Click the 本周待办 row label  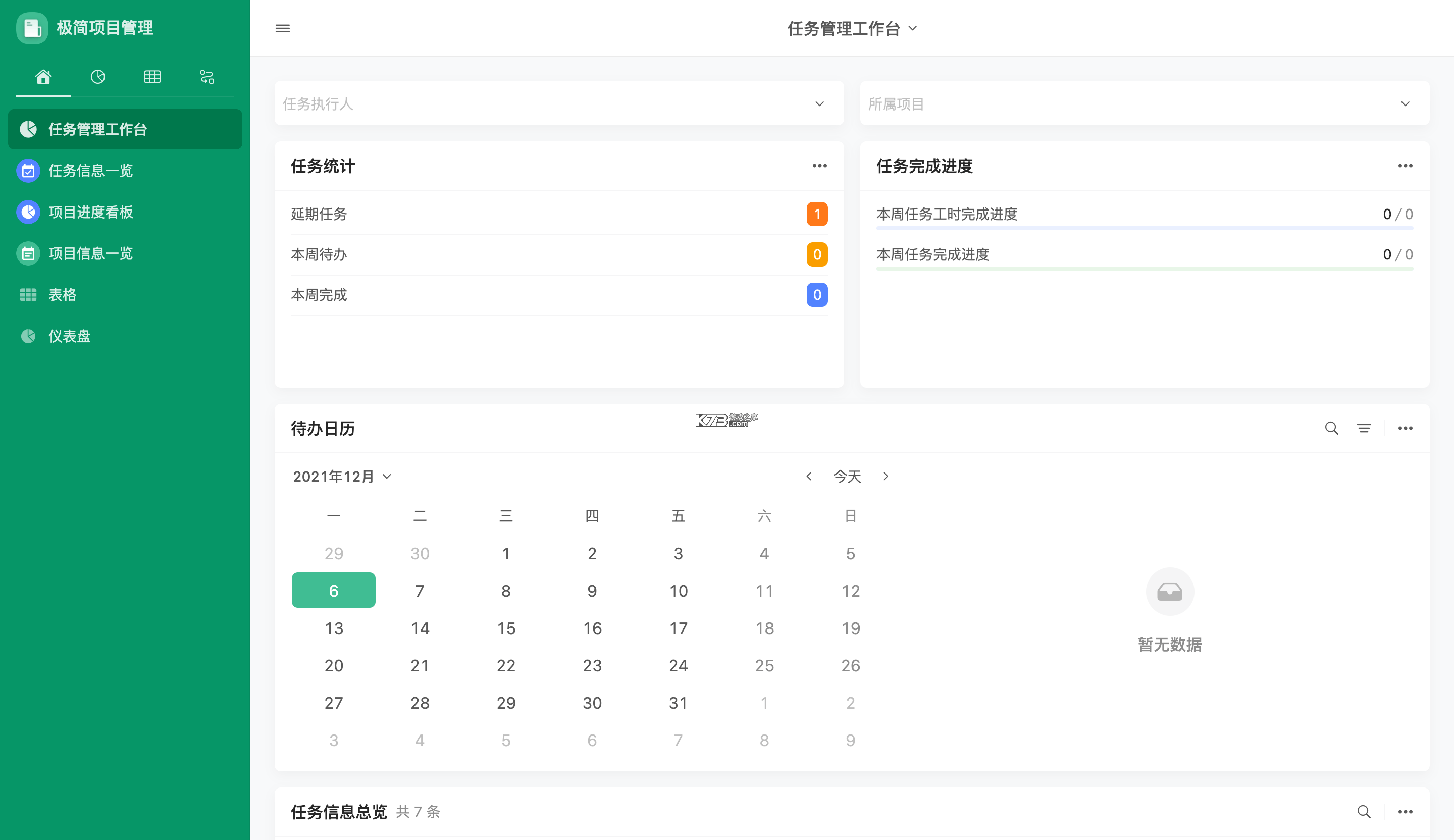319,254
